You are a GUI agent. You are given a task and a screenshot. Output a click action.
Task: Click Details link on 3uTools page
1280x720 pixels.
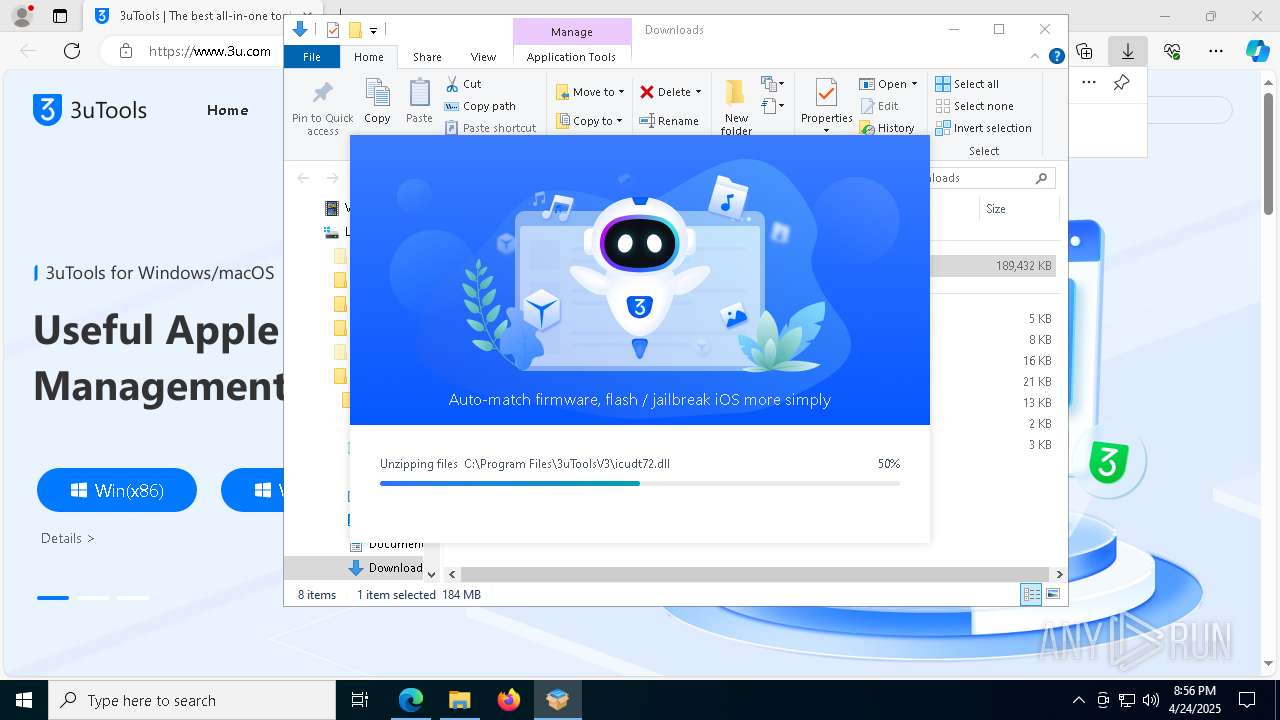[68, 538]
